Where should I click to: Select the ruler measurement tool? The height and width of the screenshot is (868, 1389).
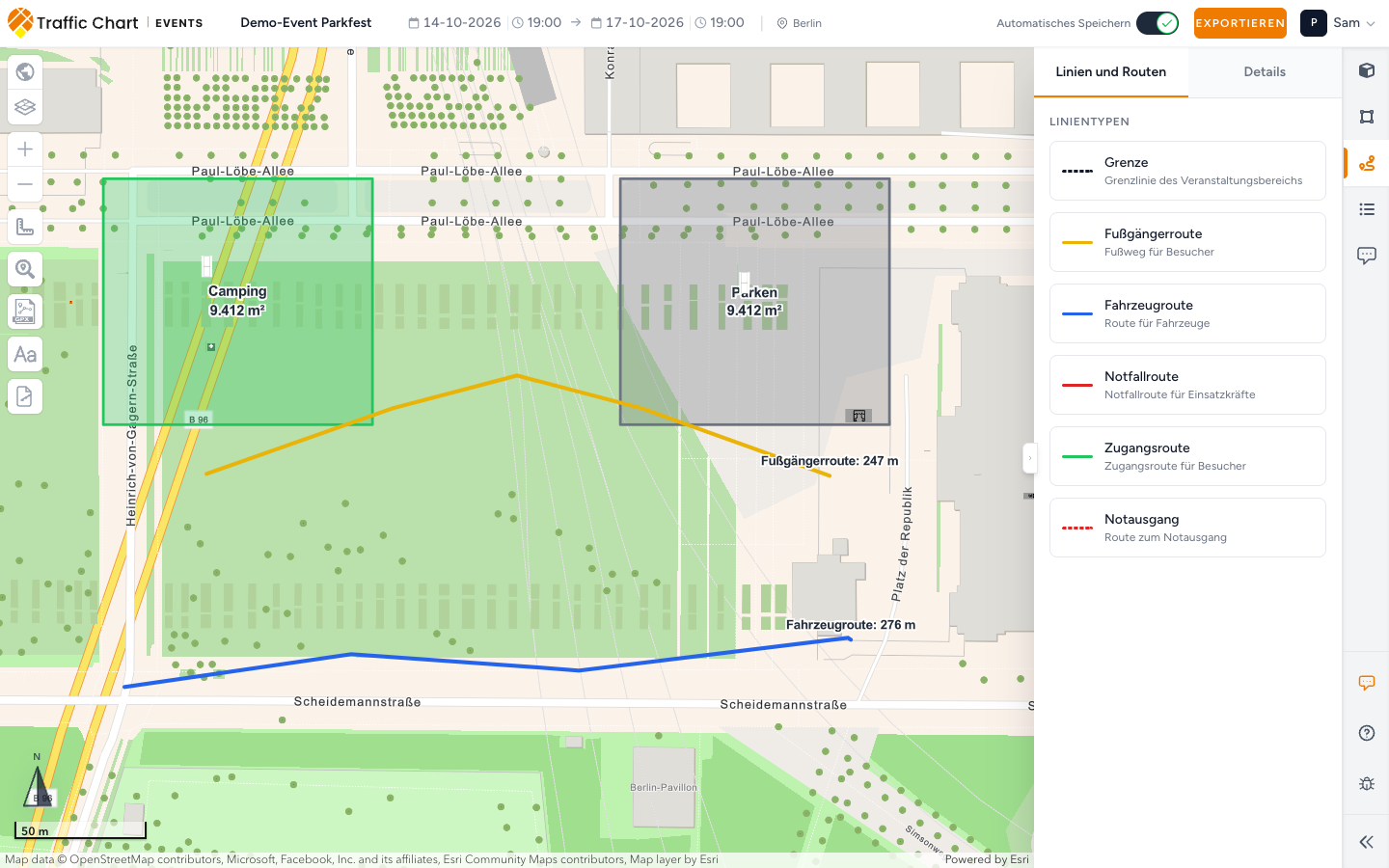pos(25,227)
